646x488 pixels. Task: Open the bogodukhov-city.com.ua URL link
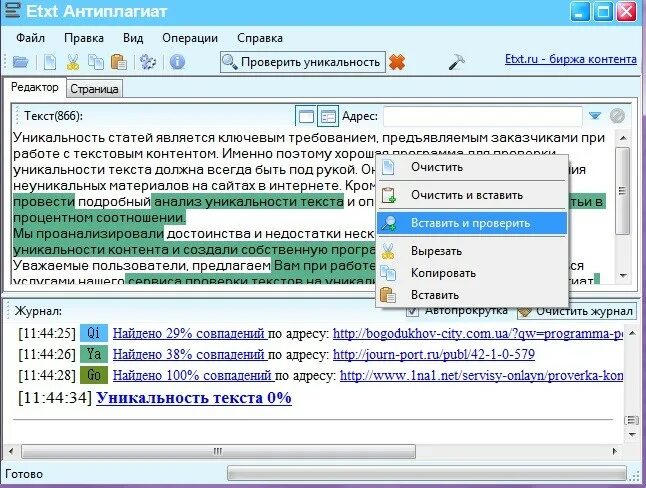(478, 333)
